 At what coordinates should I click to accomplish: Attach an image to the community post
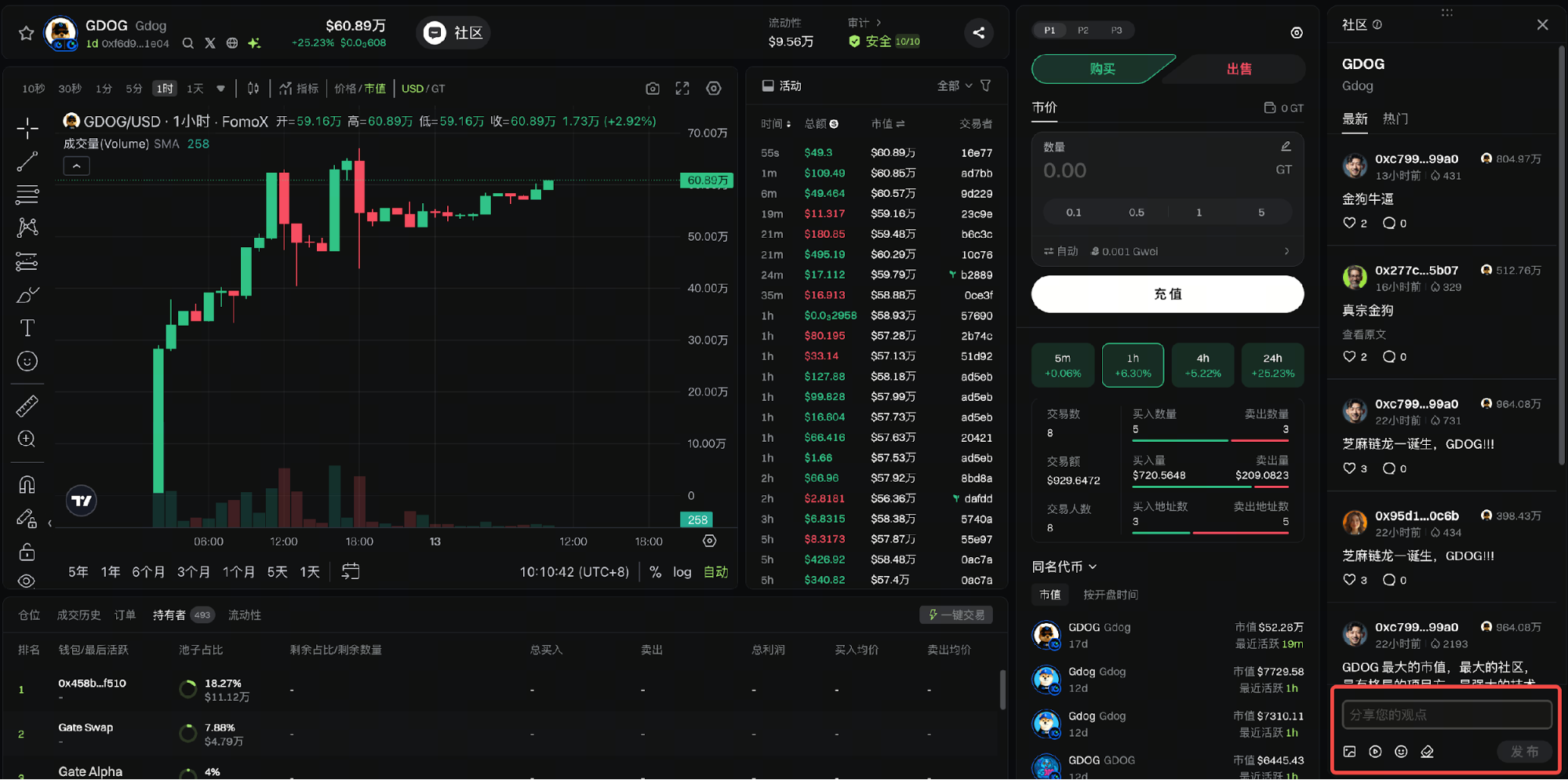(1350, 752)
